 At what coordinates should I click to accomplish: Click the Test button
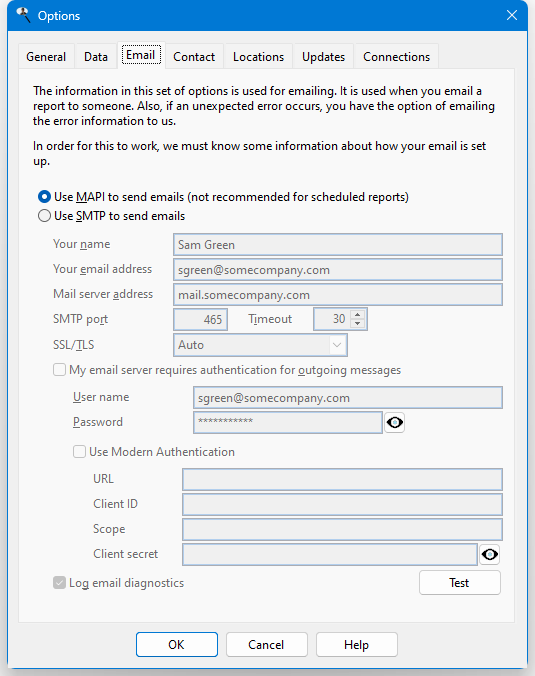460,583
